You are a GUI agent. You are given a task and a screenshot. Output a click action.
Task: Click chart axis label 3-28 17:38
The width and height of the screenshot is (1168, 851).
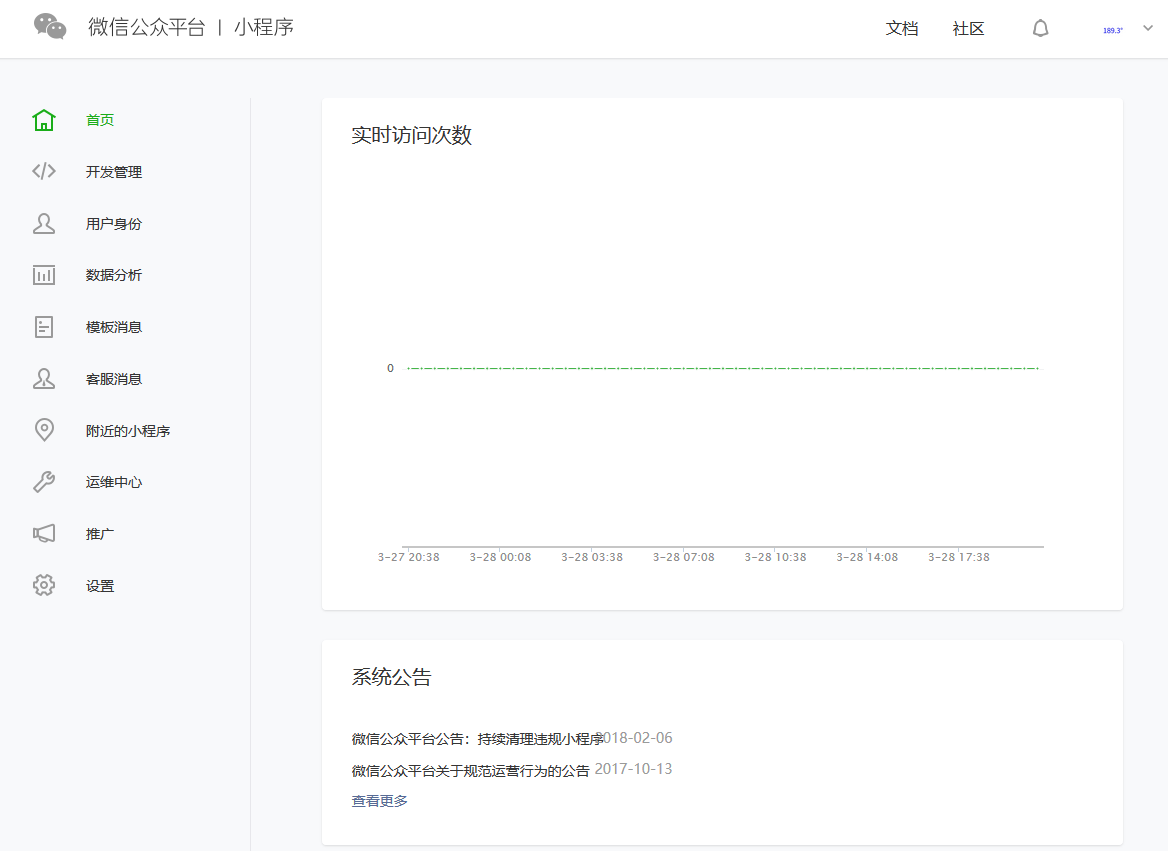point(958,557)
